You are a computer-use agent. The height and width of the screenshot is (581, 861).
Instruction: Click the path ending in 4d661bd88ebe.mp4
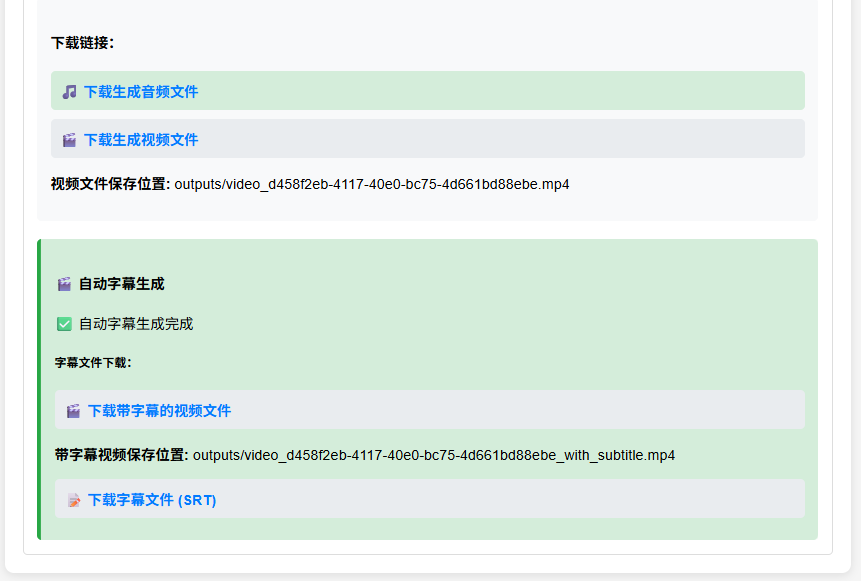pyautogui.click(x=372, y=184)
